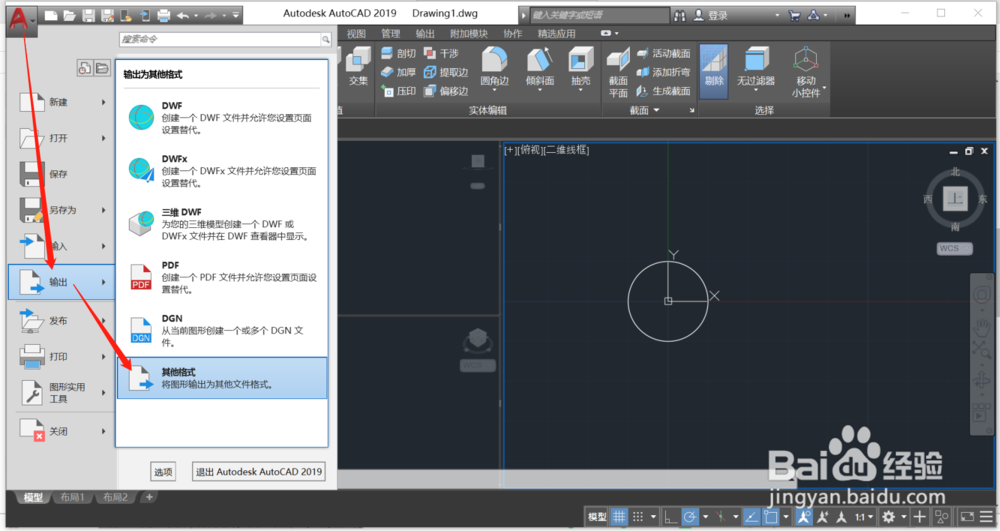The width and height of the screenshot is (1000, 531).
Task: Click the 添加折弯 (Add Jog) tool
Action: (663, 72)
